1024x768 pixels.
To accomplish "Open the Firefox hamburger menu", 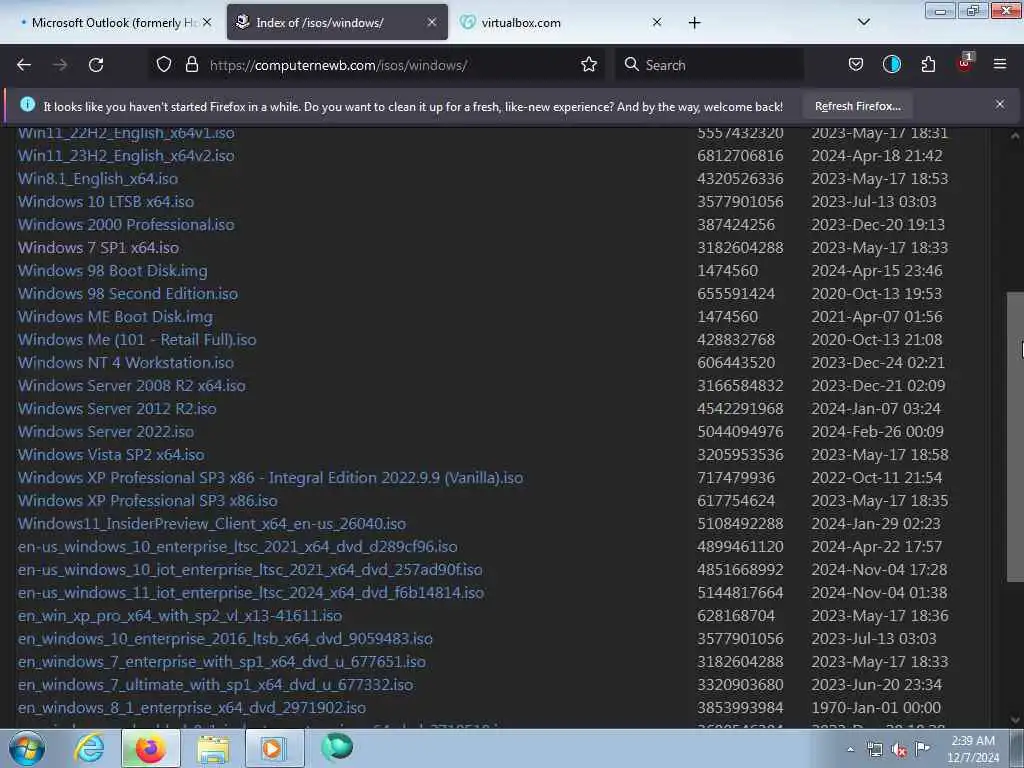I will click(1000, 64).
